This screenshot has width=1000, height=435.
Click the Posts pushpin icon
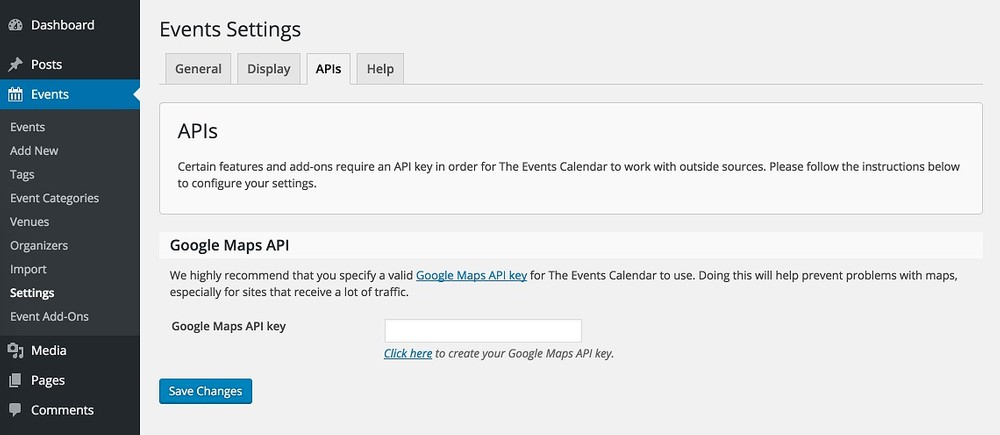coord(15,64)
